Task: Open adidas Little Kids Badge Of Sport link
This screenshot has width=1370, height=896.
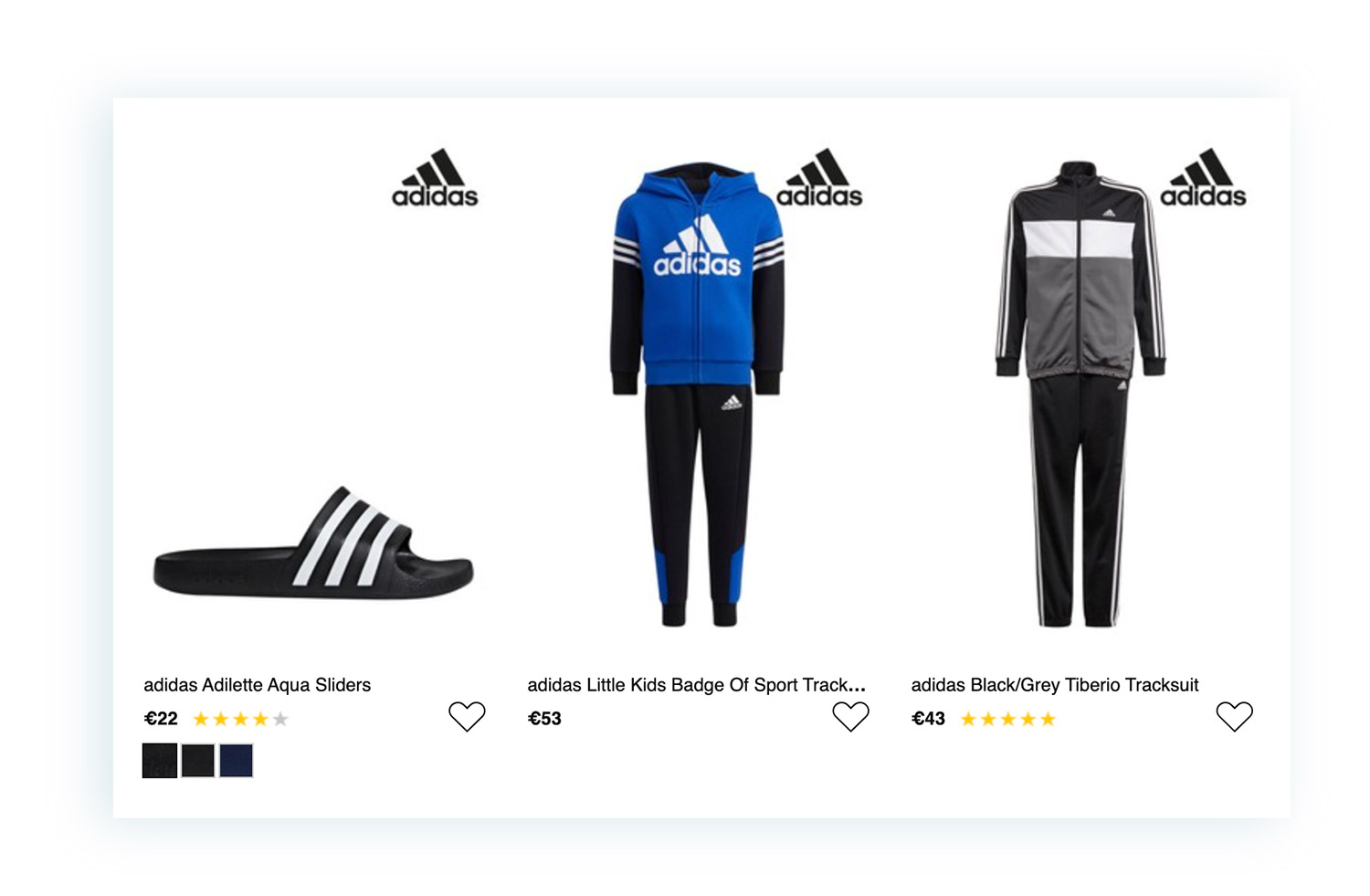Action: tap(696, 685)
